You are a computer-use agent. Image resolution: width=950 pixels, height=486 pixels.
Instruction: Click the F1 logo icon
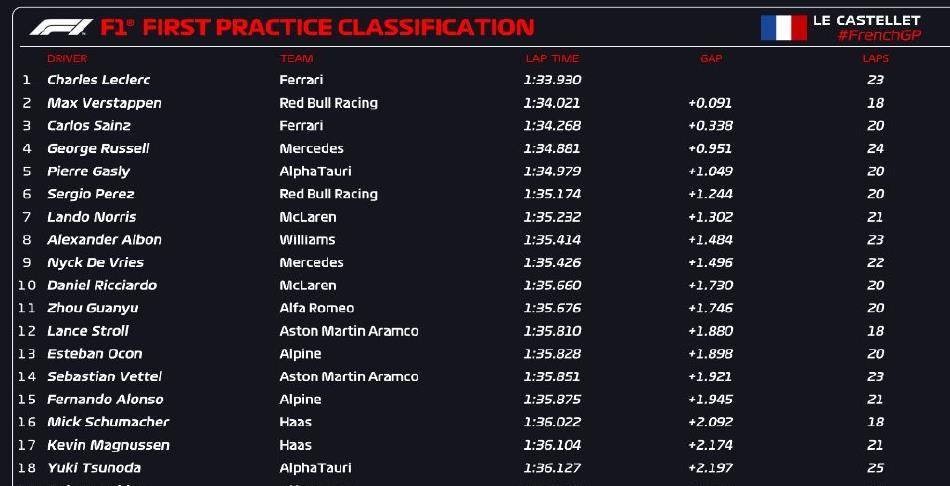[61, 27]
